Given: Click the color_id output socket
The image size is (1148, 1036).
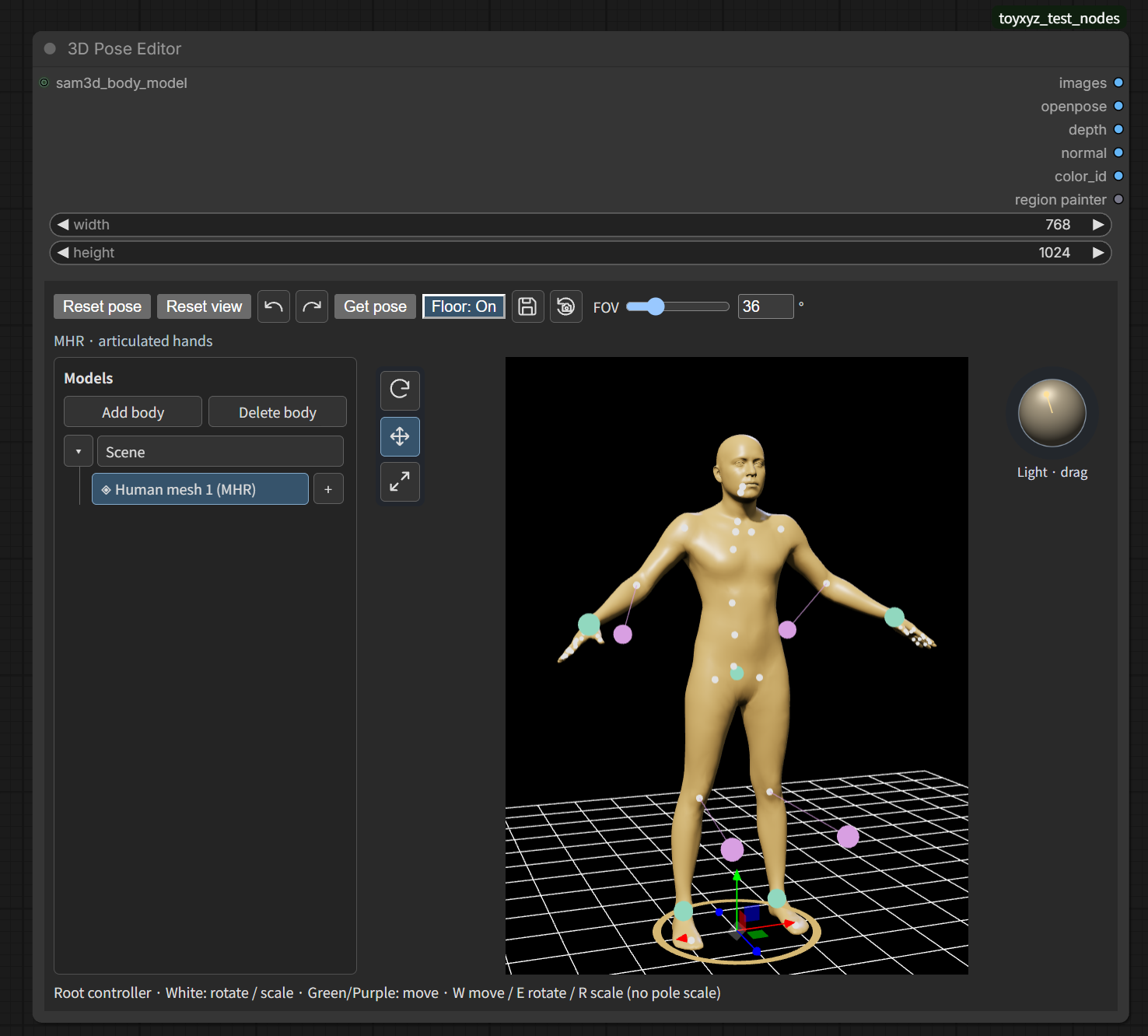Looking at the screenshot, I should 1118,176.
